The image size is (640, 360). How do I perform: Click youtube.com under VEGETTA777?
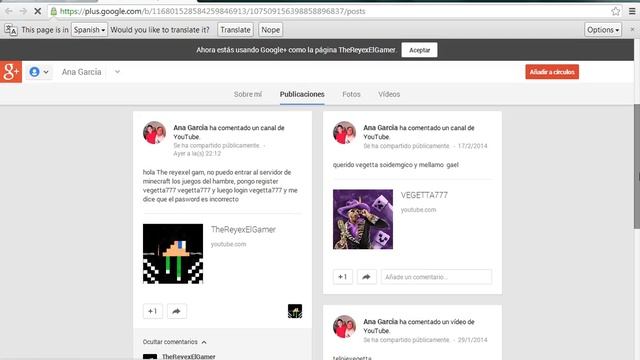[418, 210]
